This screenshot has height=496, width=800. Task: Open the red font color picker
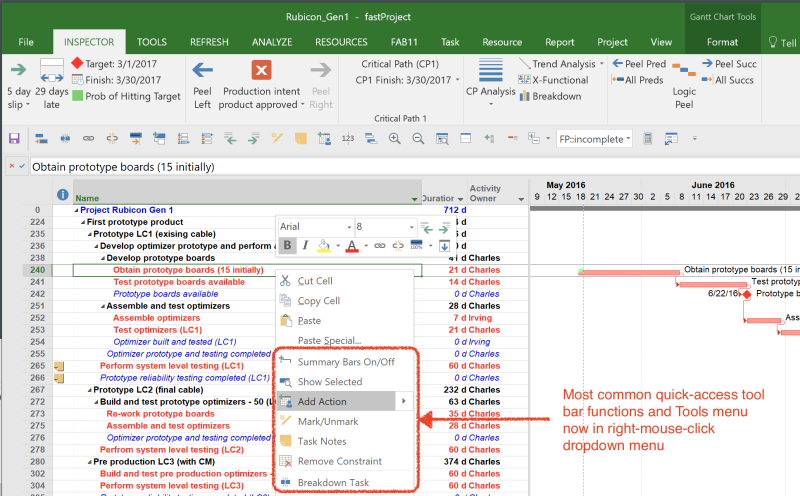366,246
